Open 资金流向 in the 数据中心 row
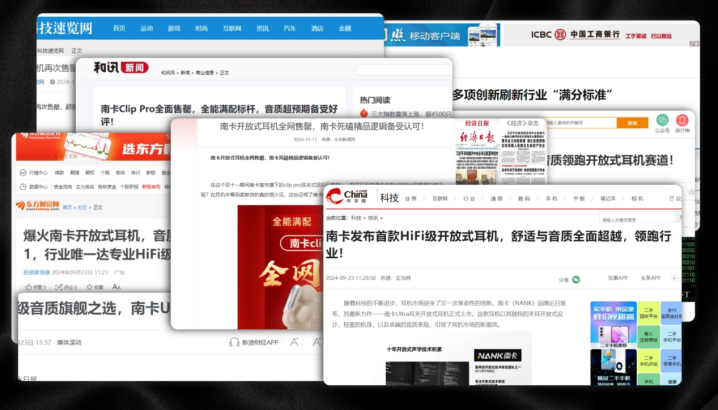Image resolution: width=718 pixels, height=410 pixels. pyautogui.click(x=63, y=186)
